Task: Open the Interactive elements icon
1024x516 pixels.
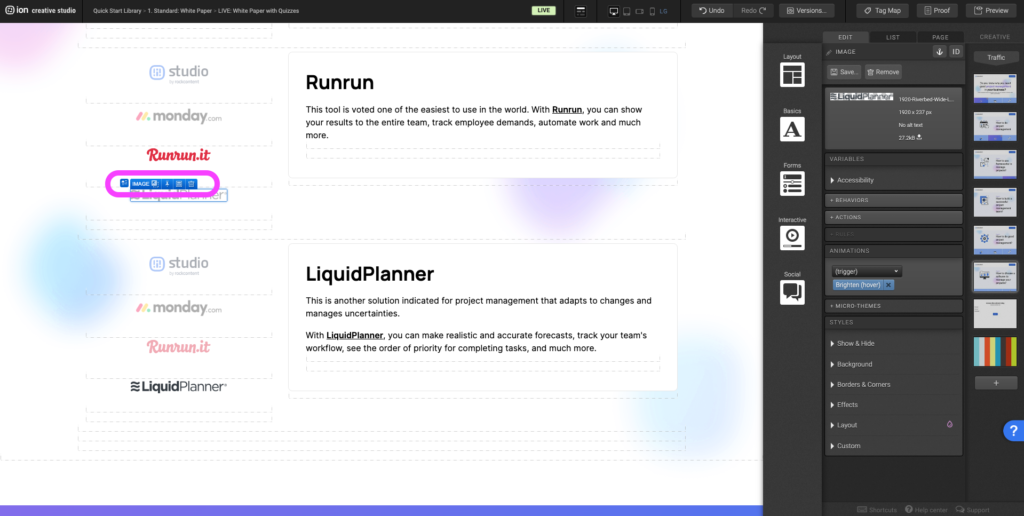Action: (x=792, y=237)
